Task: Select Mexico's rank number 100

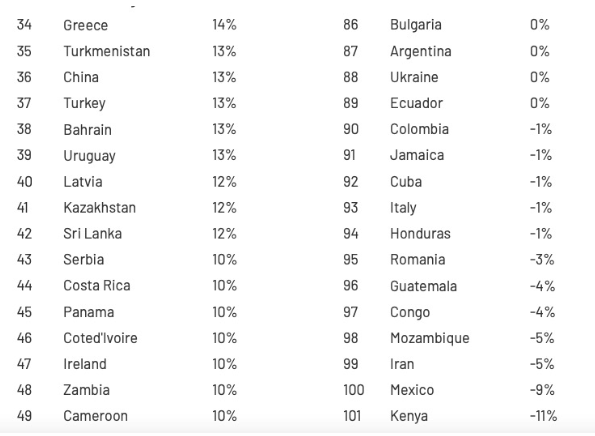Action: tap(354, 390)
